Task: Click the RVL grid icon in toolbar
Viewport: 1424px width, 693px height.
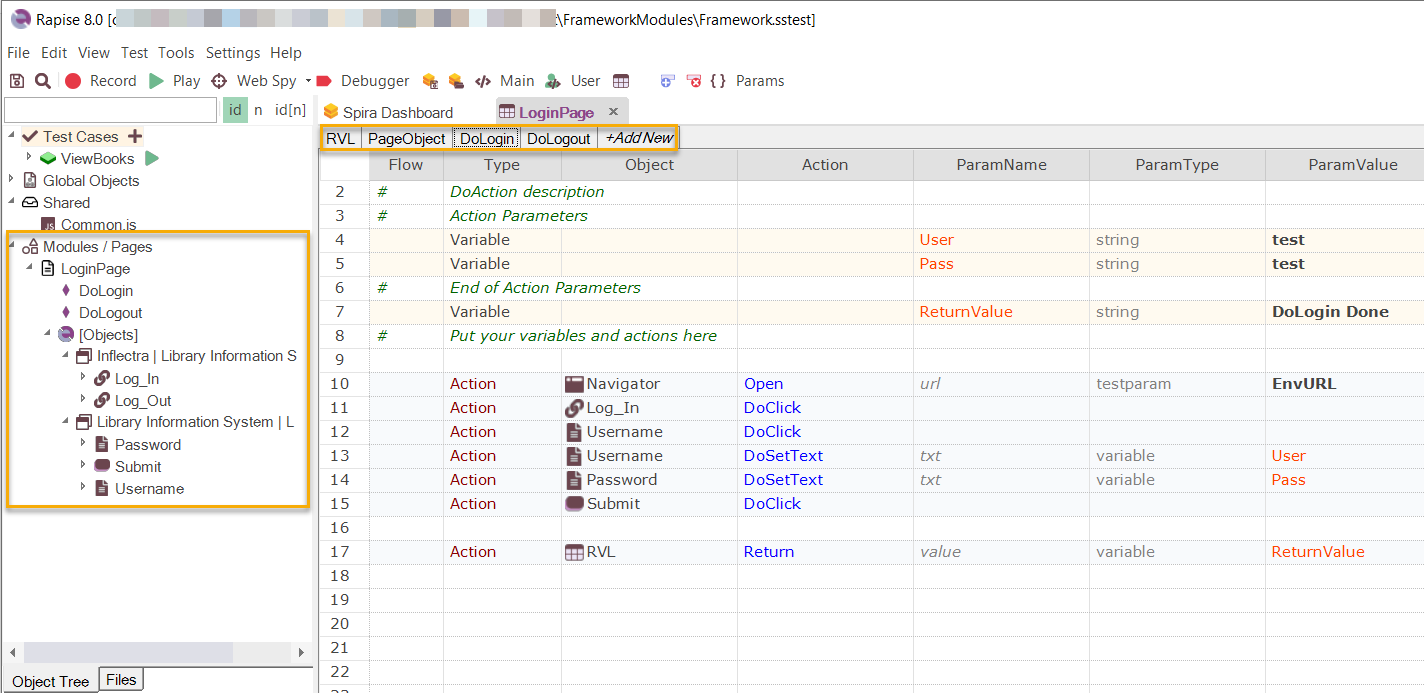Action: (x=621, y=81)
